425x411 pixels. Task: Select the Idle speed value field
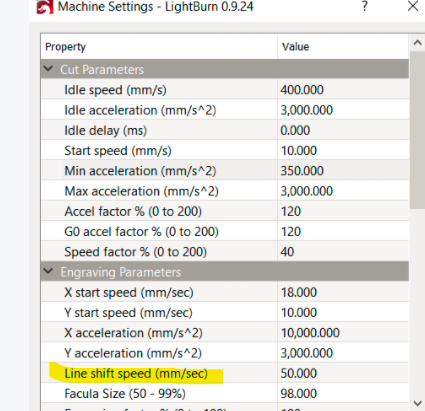point(343,90)
